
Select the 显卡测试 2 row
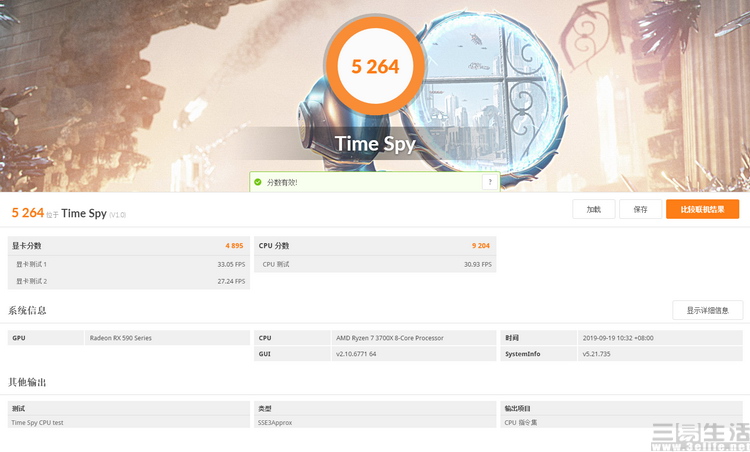(x=129, y=281)
